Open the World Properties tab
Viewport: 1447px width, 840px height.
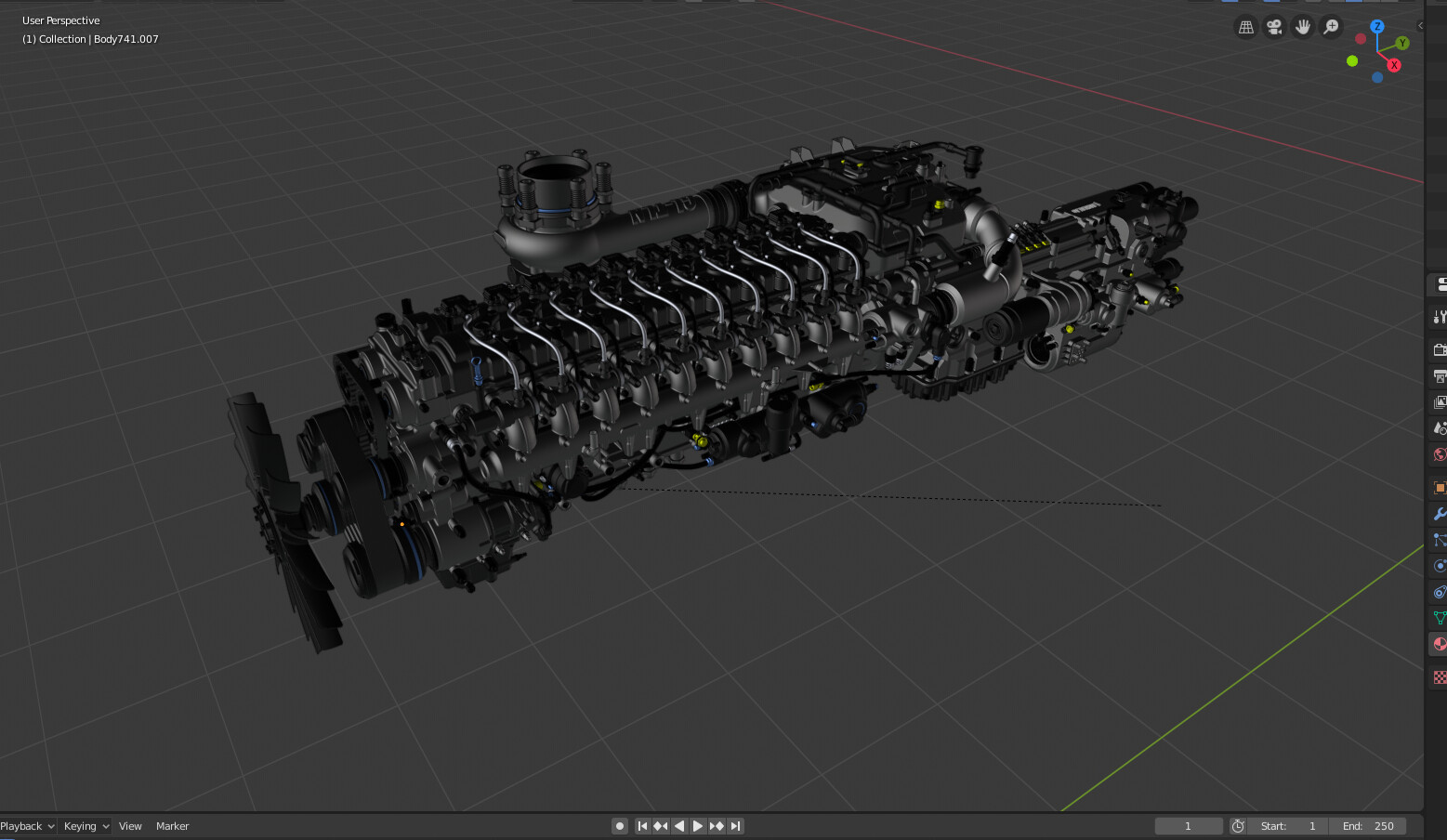click(1439, 454)
